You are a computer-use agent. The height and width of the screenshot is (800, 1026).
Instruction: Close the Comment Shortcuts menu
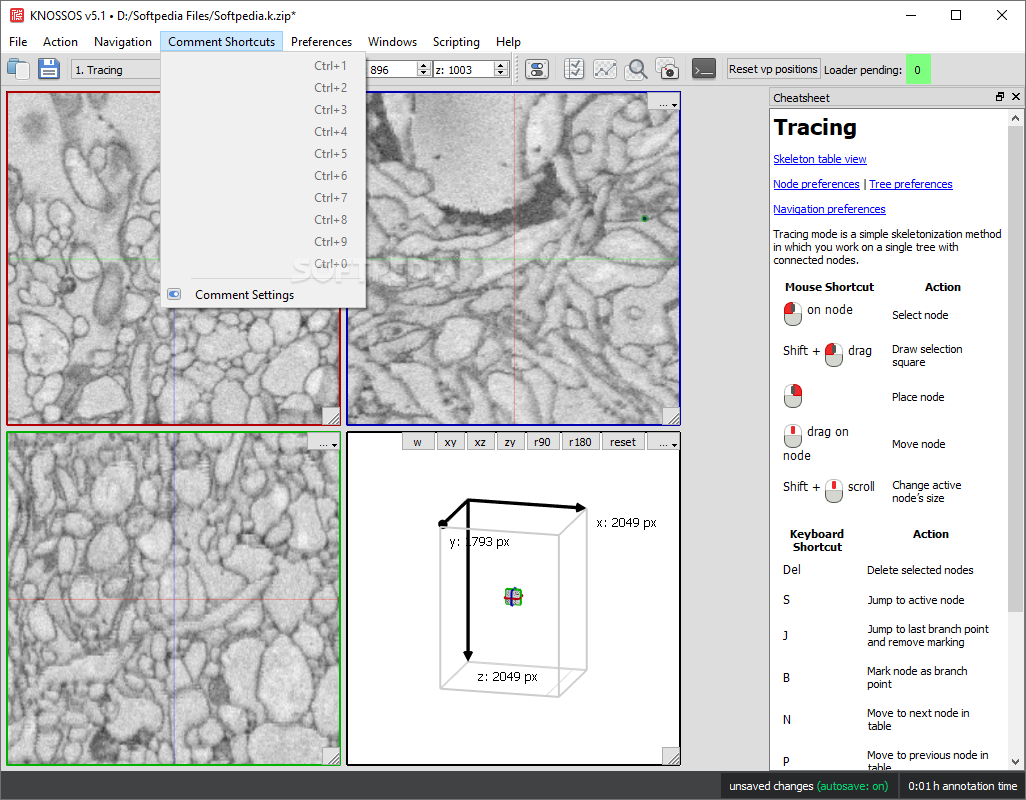point(222,42)
